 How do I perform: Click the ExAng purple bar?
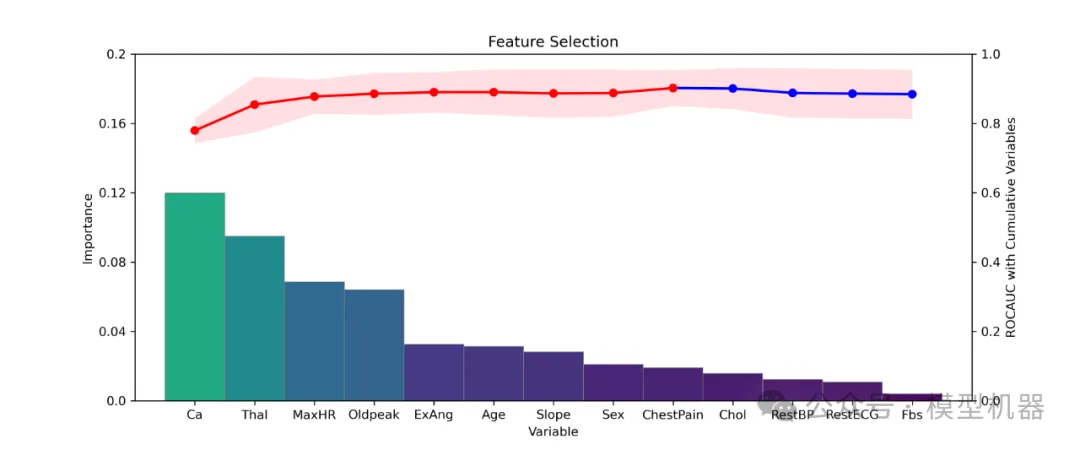point(434,372)
